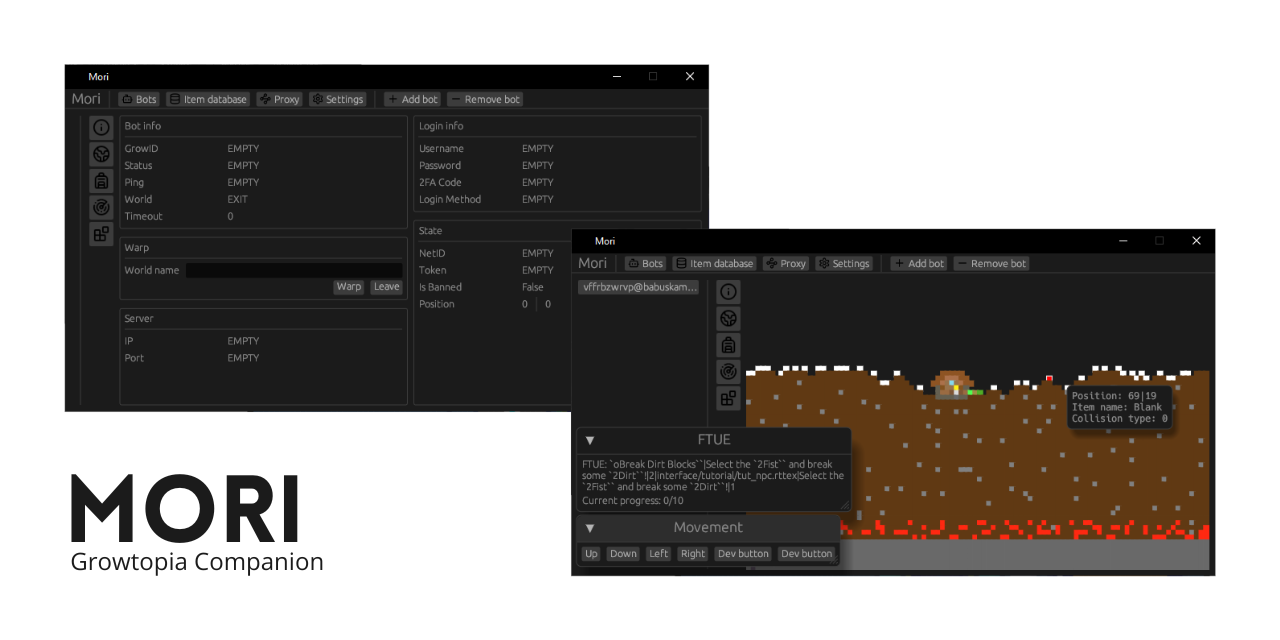The height and width of the screenshot is (640, 1280).
Task: Click the backpack icon in the map window sidebar
Action: 729,345
